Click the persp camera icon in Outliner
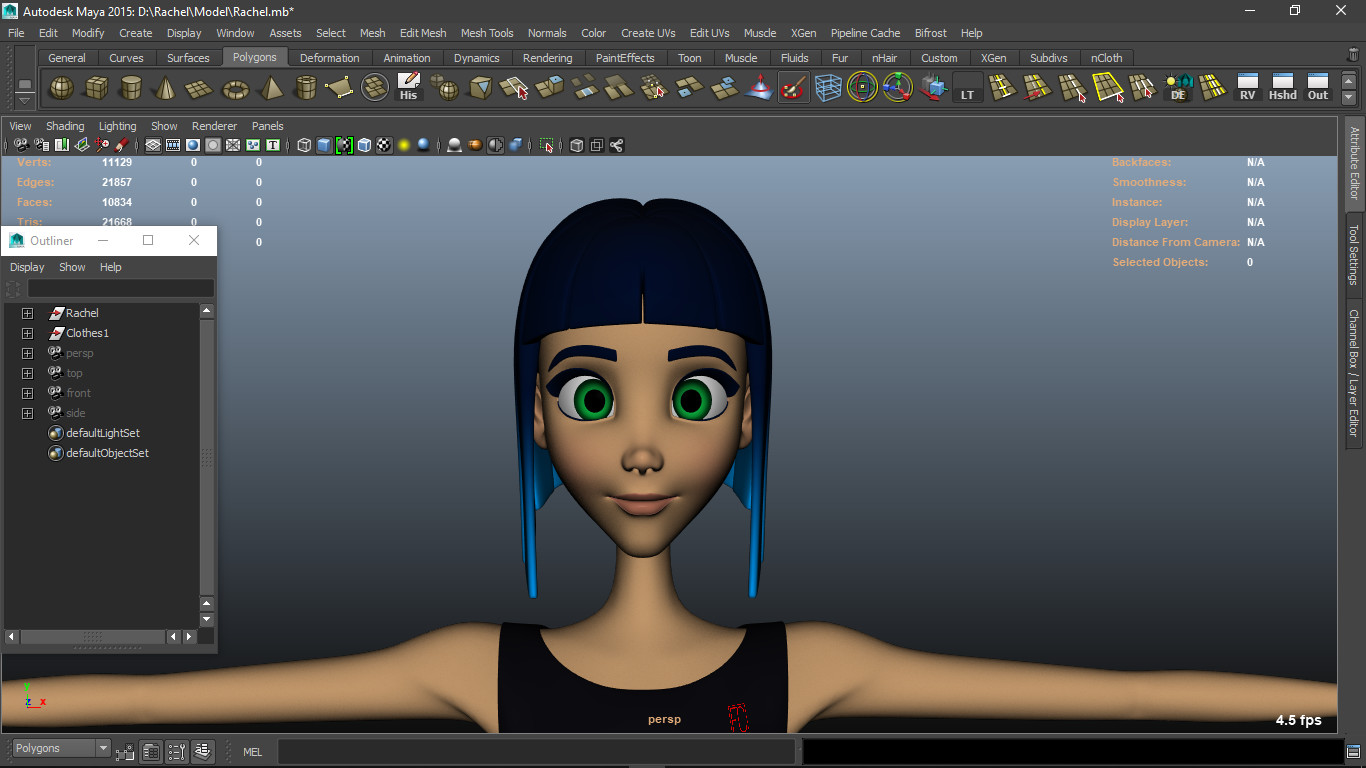 click(x=57, y=353)
